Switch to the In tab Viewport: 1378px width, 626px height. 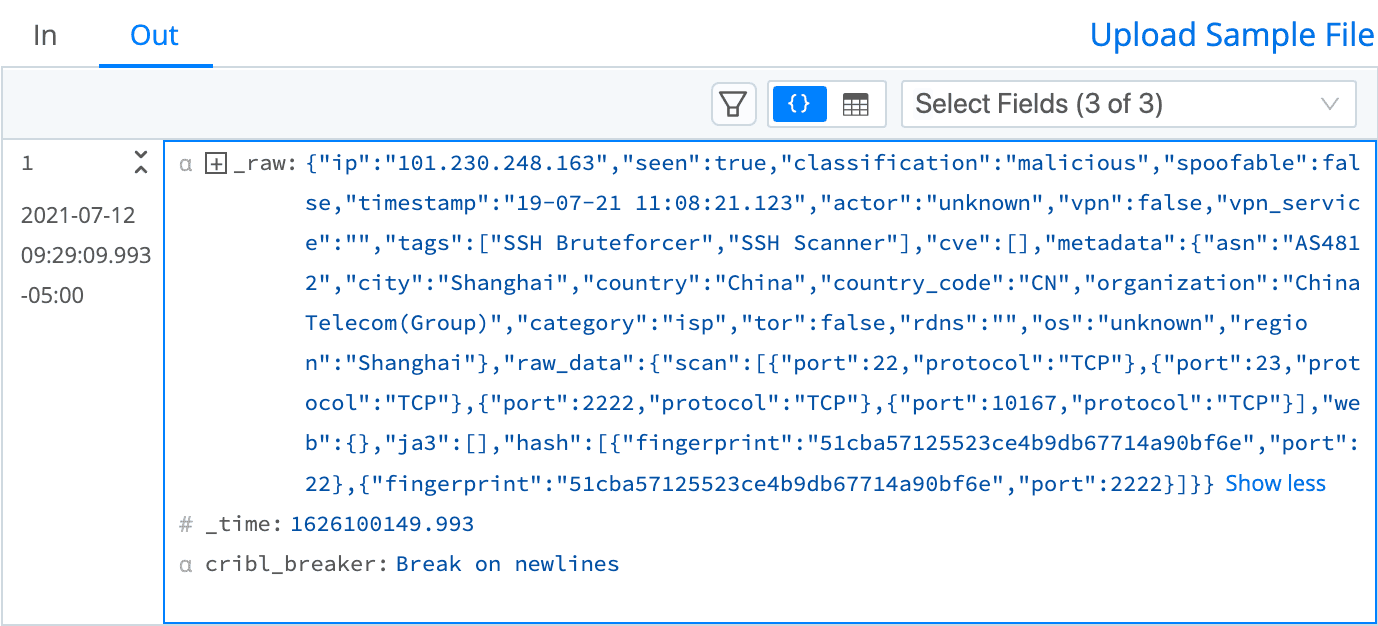click(45, 36)
